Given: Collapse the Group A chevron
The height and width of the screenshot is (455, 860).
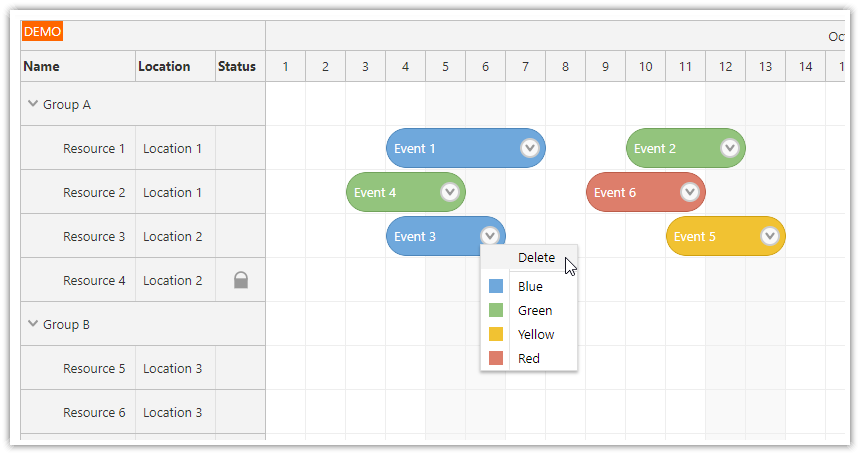Looking at the screenshot, I should pyautogui.click(x=33, y=104).
